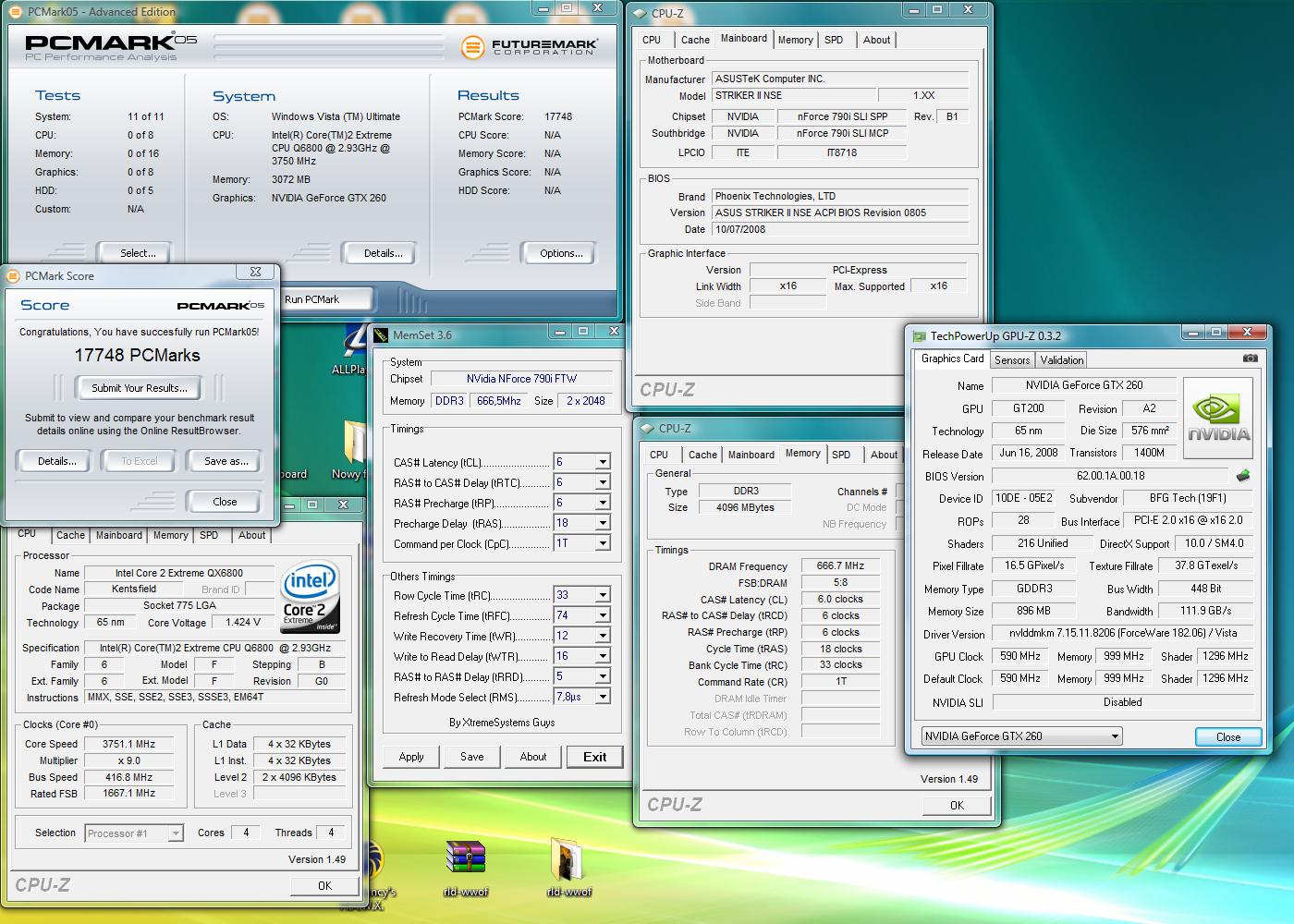Expand the Refresh Mode Select (RMS) dropdown
Viewport: 1294px width, 924px height.
tap(603, 697)
